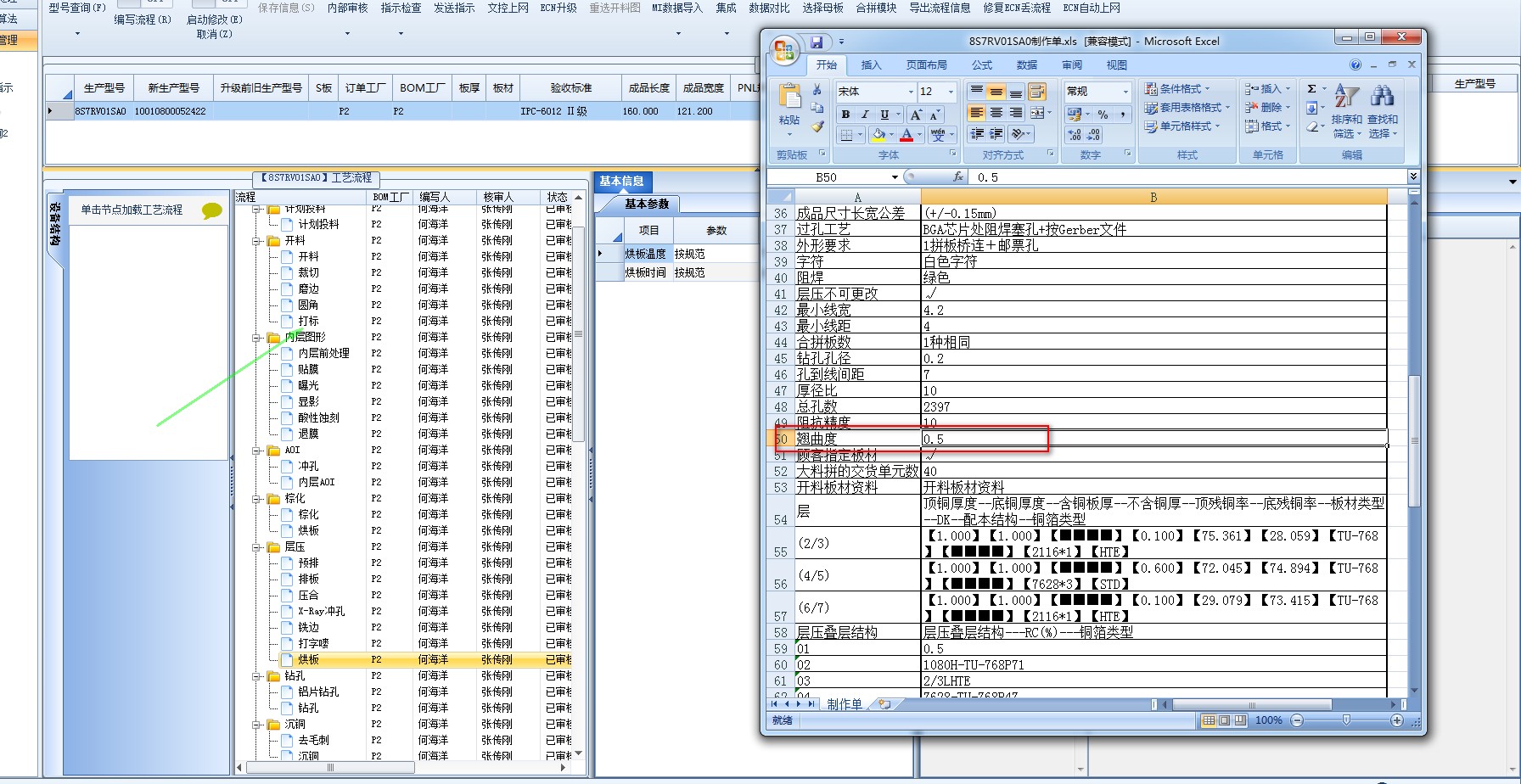Switch to the 页面布局 ribbon tab
This screenshot has width=1521, height=784.
pos(926,65)
